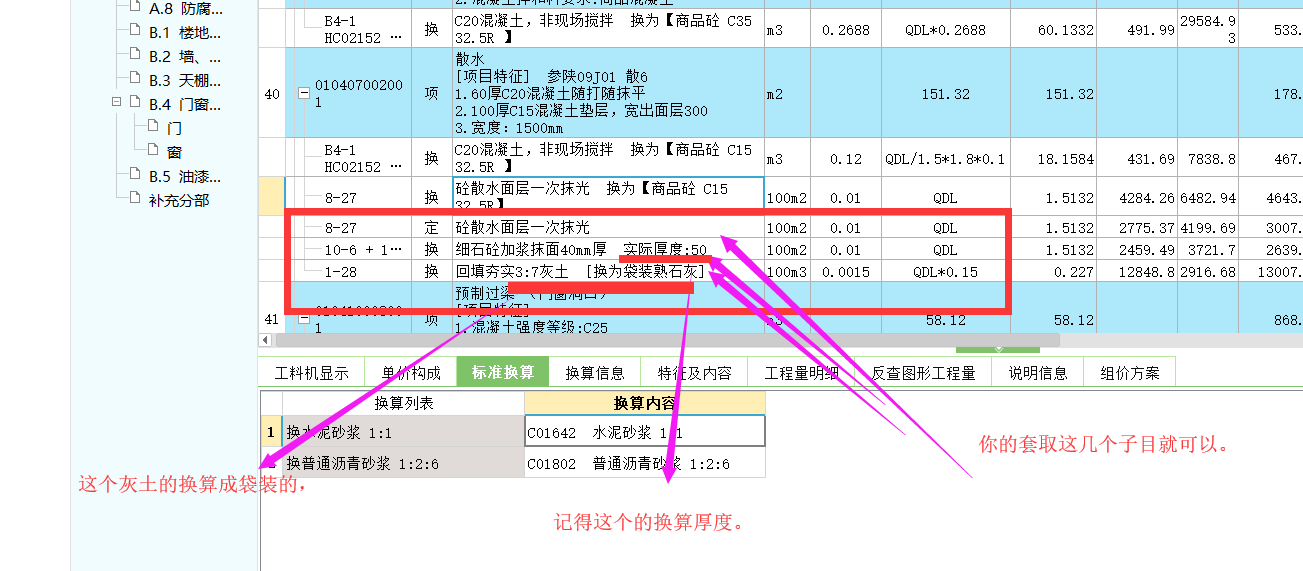Select the 窗 child node under B.4

click(x=175, y=152)
